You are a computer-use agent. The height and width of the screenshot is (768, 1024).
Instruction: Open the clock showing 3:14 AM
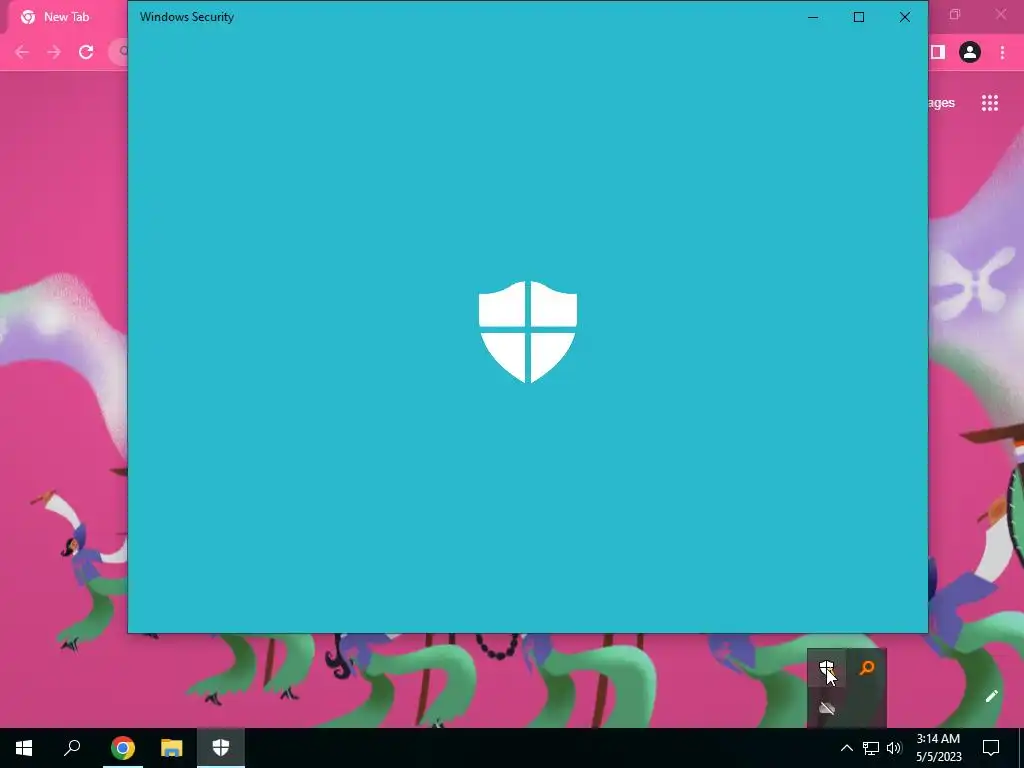[x=938, y=748]
